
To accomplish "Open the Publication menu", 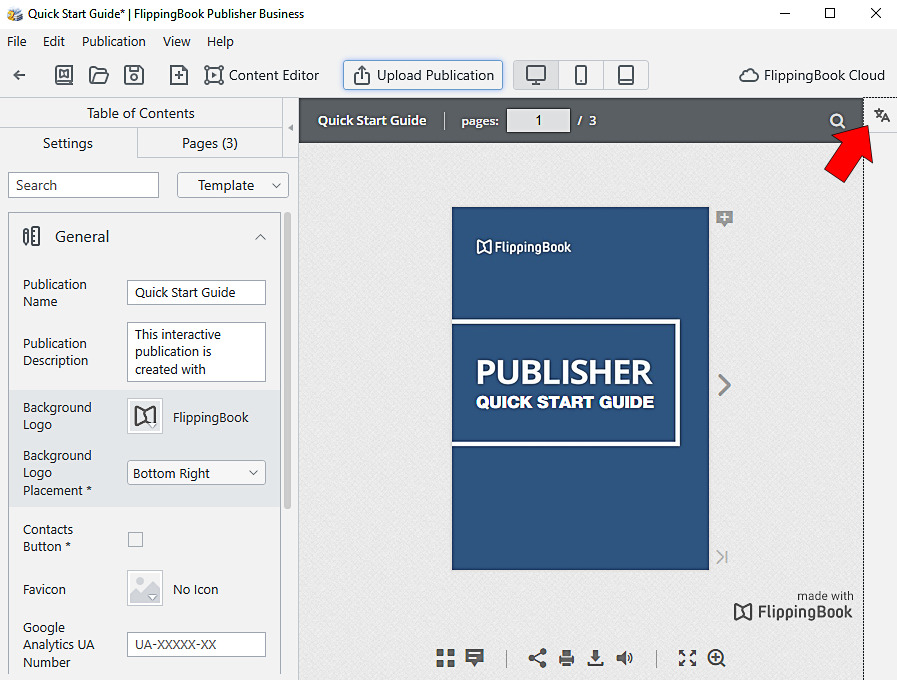I will [x=114, y=42].
